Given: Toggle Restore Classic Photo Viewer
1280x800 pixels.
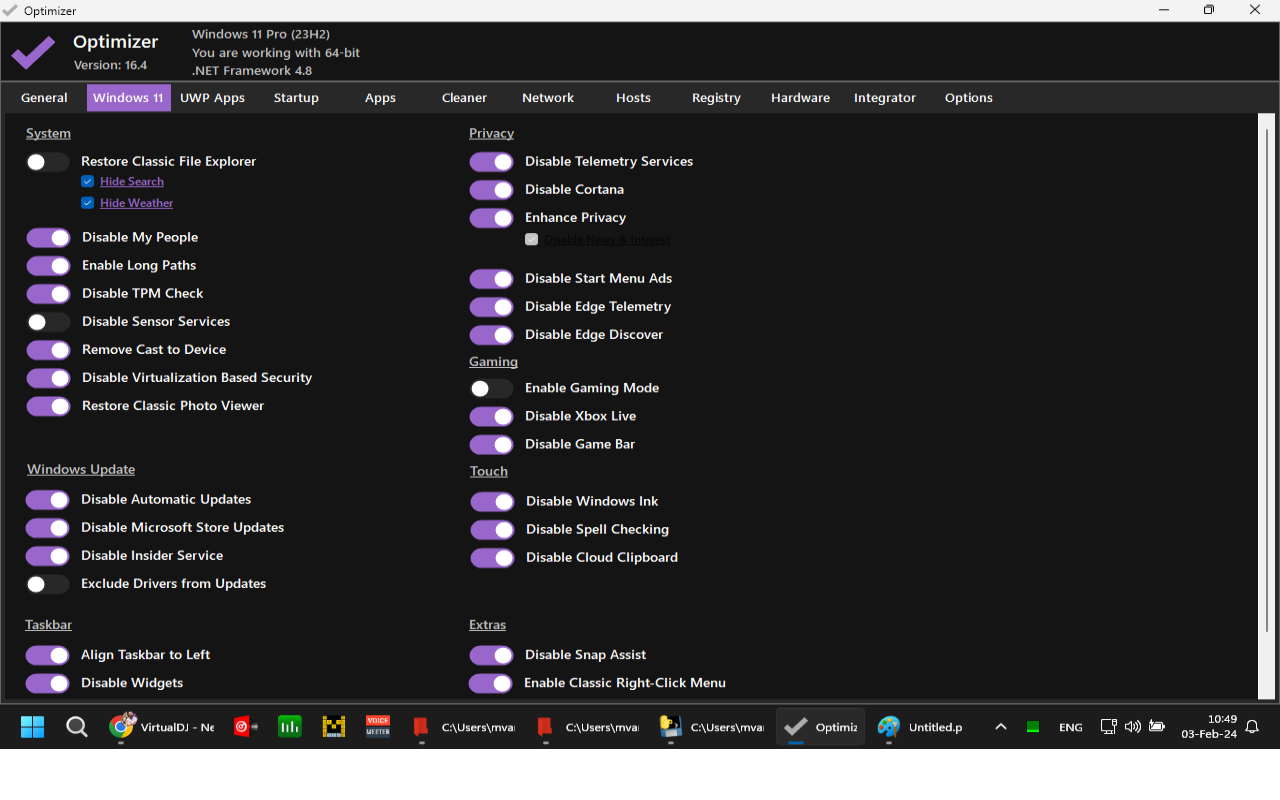Looking at the screenshot, I should pos(48,406).
